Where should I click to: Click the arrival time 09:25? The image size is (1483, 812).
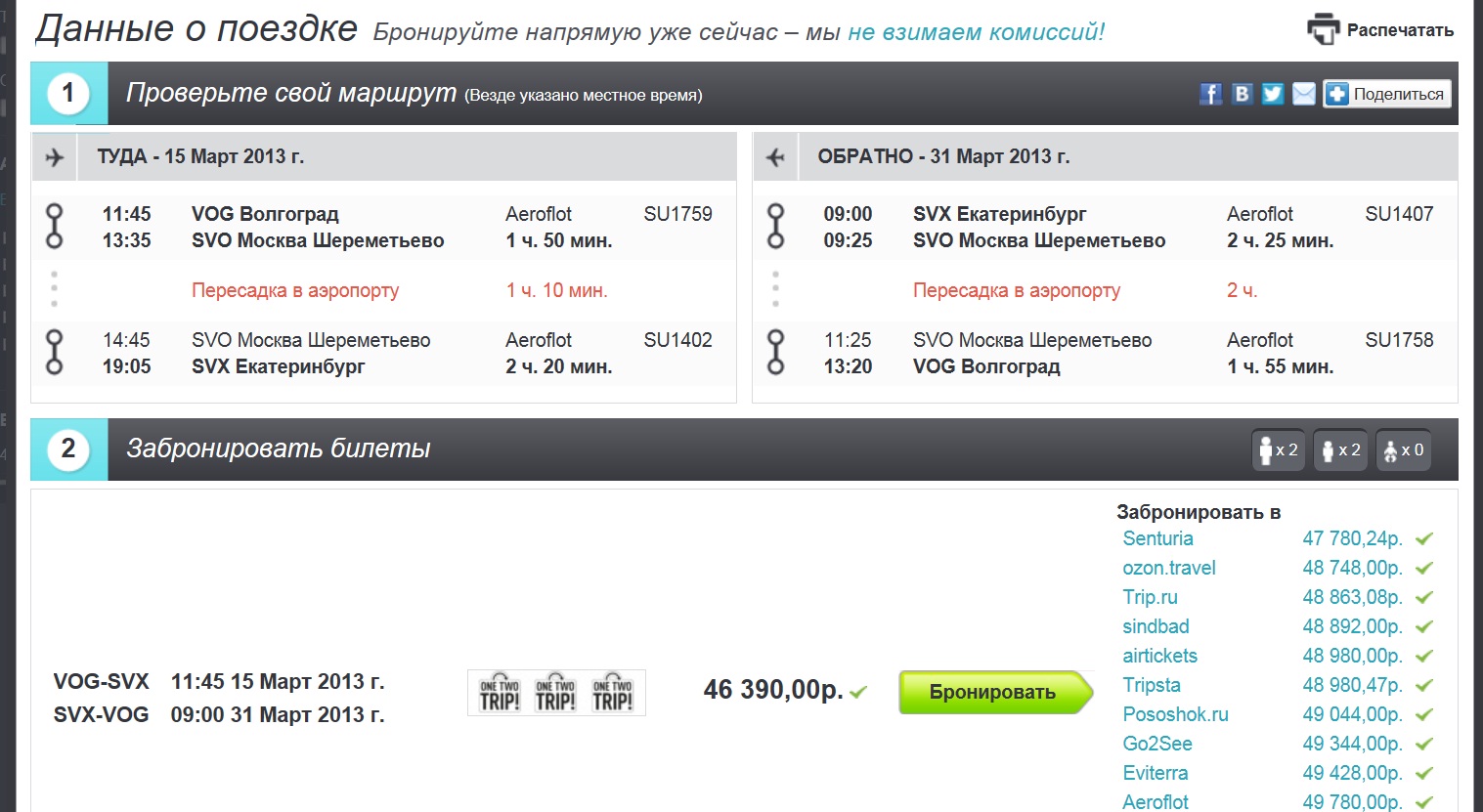point(848,240)
